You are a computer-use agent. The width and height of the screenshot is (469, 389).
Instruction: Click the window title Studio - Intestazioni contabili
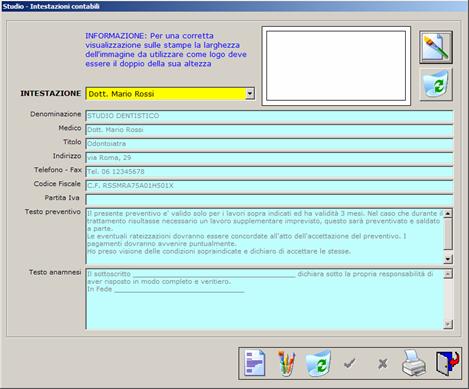click(x=51, y=6)
